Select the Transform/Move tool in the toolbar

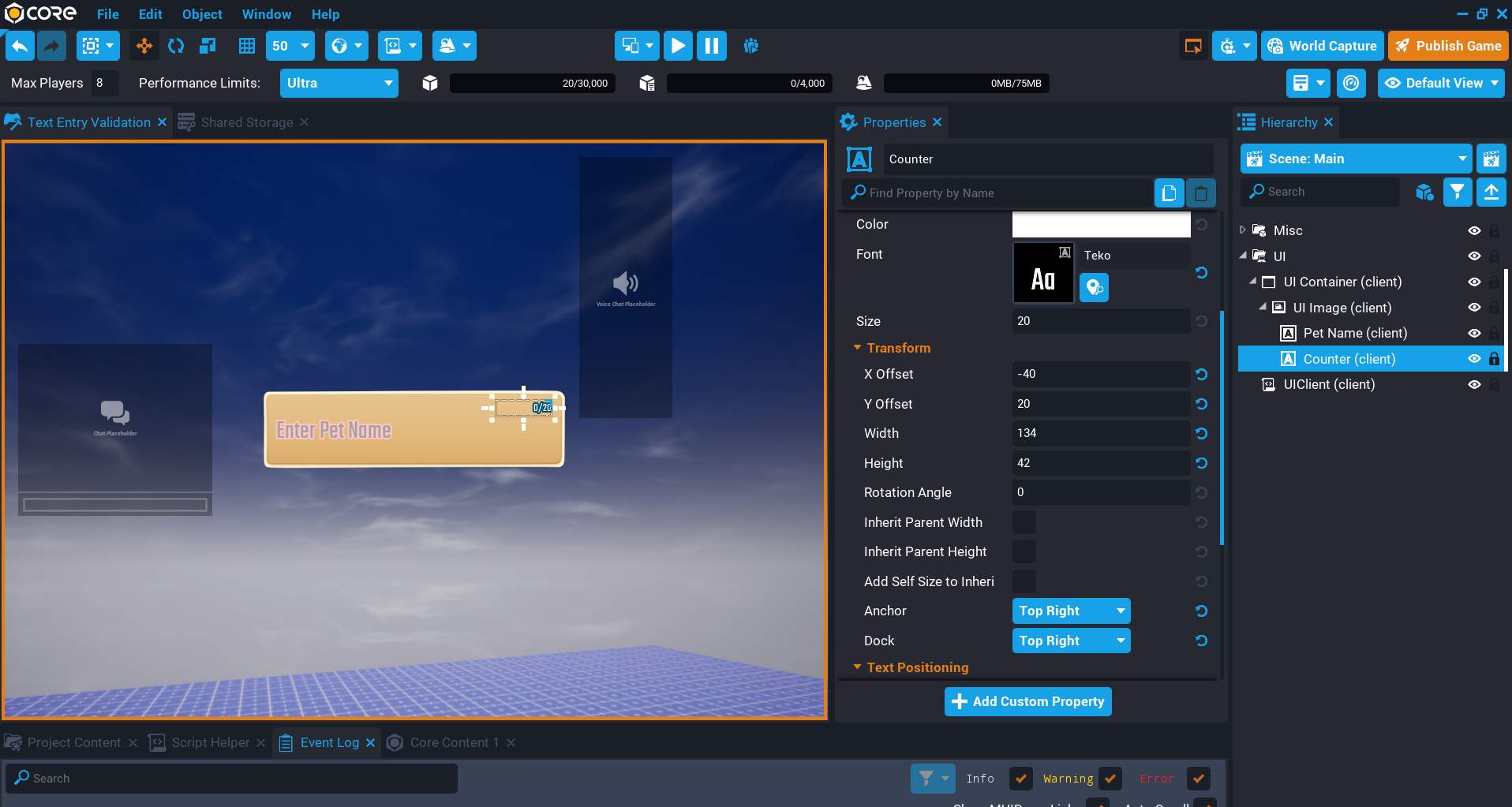[x=144, y=46]
